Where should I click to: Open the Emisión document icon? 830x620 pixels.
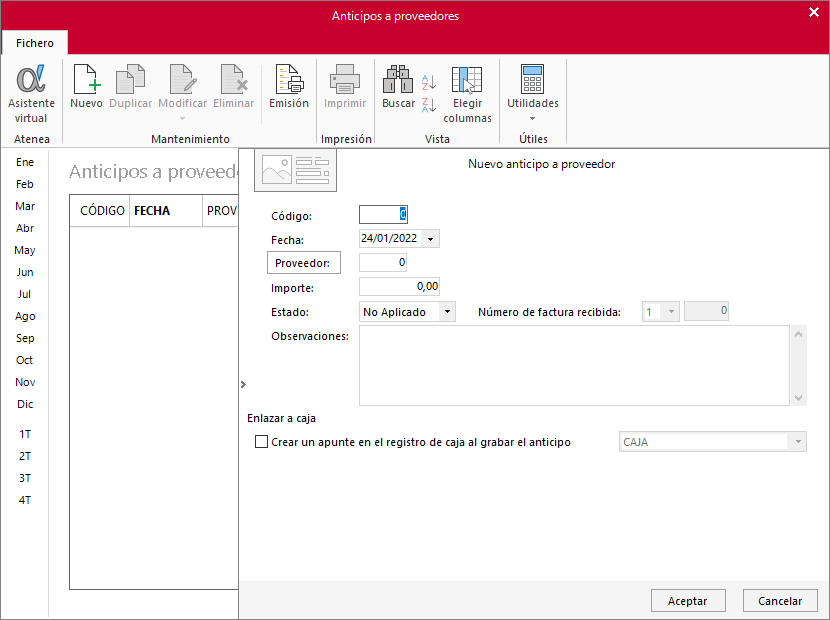click(x=289, y=87)
